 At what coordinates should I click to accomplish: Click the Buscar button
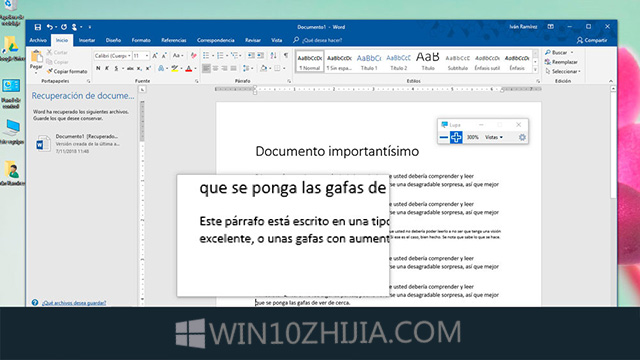pyautogui.click(x=560, y=53)
